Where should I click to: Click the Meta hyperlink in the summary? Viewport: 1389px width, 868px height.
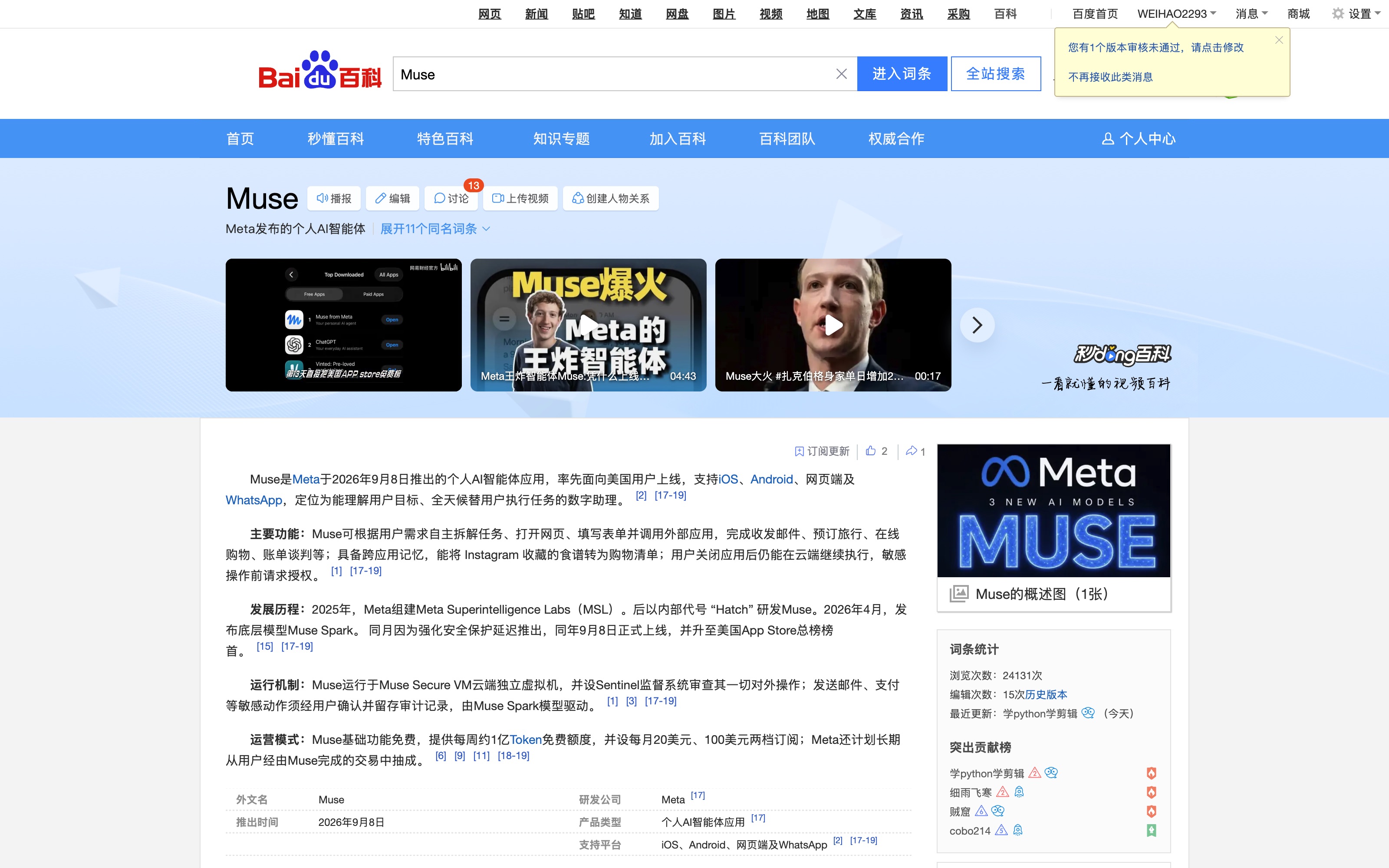click(x=306, y=479)
